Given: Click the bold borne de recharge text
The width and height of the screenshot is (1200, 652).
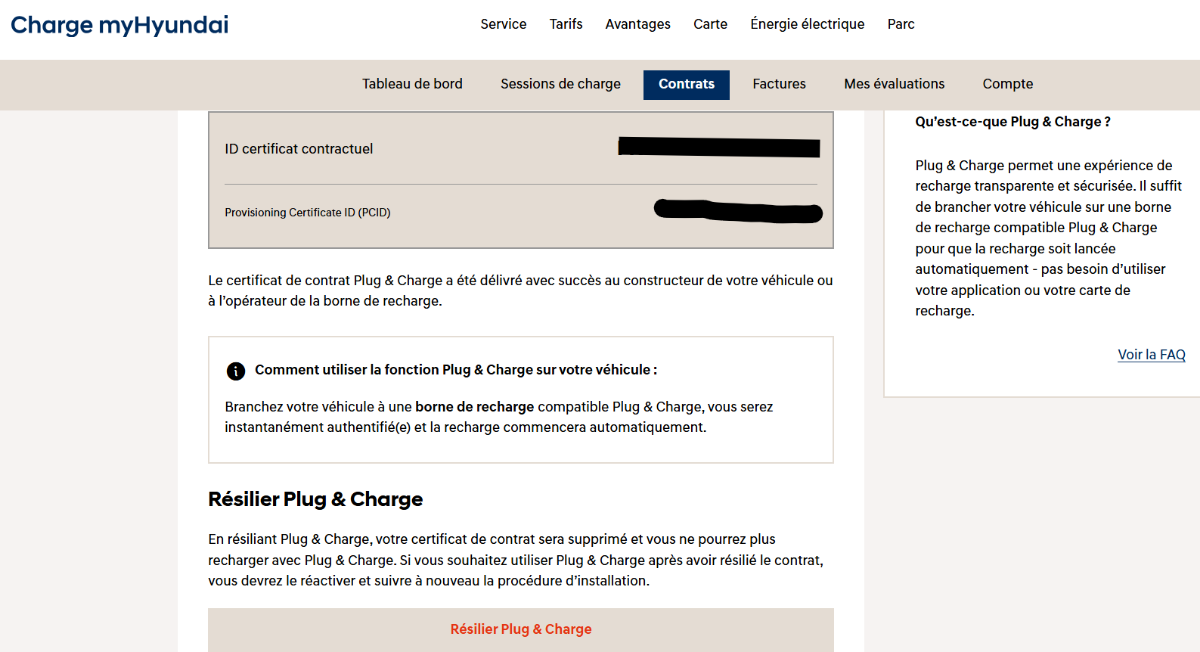Looking at the screenshot, I should 476,407.
